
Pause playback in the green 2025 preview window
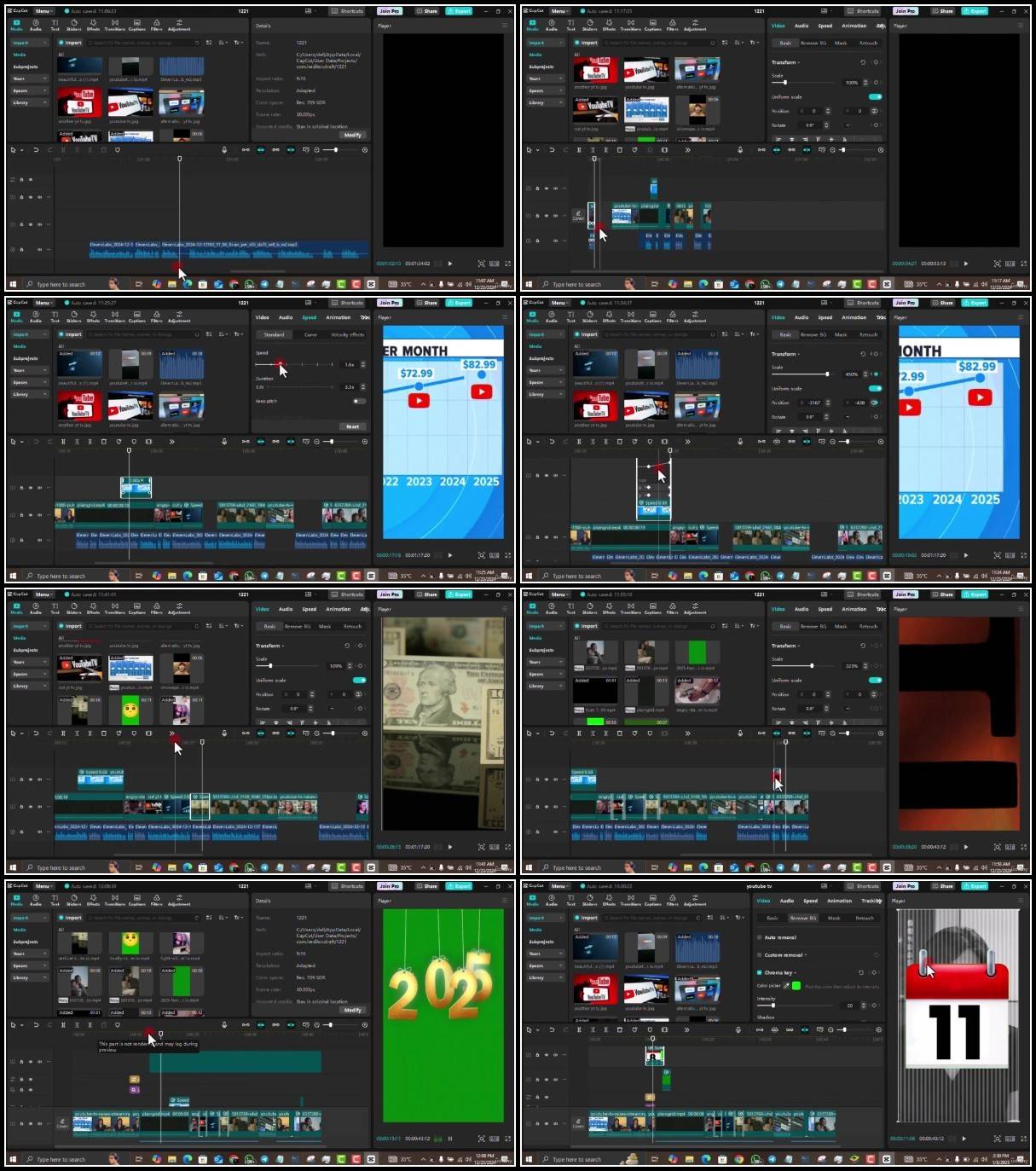(450, 1139)
